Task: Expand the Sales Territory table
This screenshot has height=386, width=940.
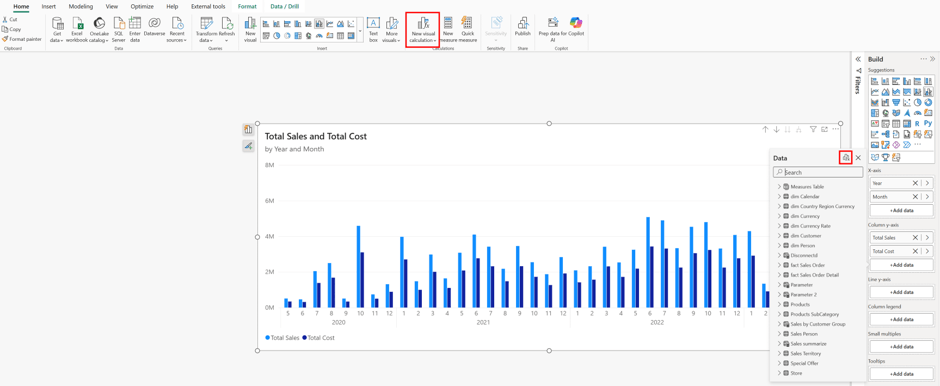Action: [x=779, y=353]
